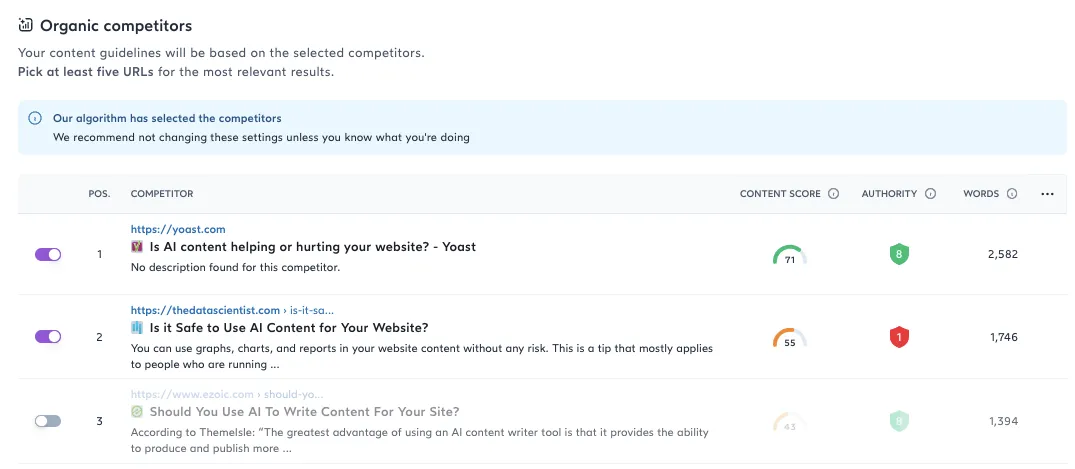Disable the thedatascientist.com competitor toggle
The image size is (1075, 469).
point(48,337)
